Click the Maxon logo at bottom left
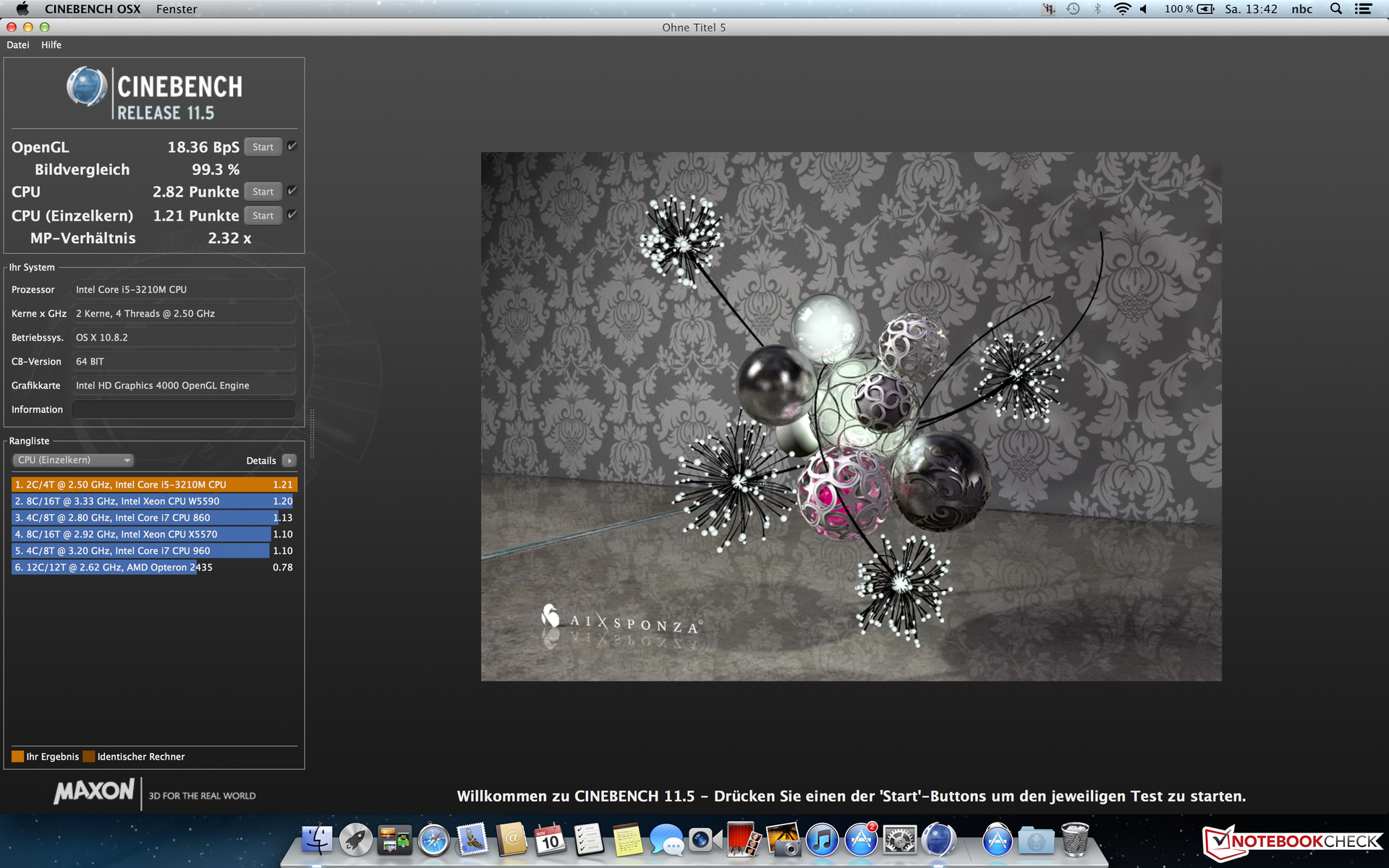1389x868 pixels. pos(94,791)
